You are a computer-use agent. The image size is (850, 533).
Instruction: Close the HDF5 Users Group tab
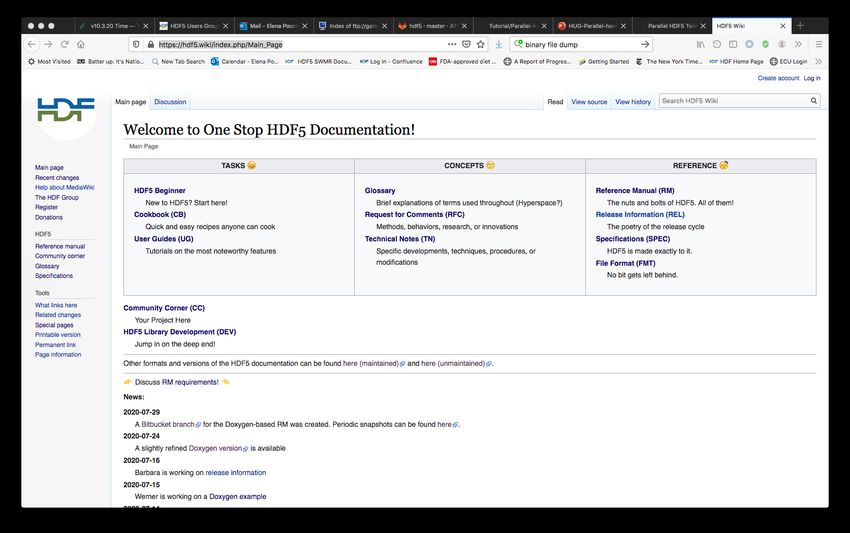[225, 26]
